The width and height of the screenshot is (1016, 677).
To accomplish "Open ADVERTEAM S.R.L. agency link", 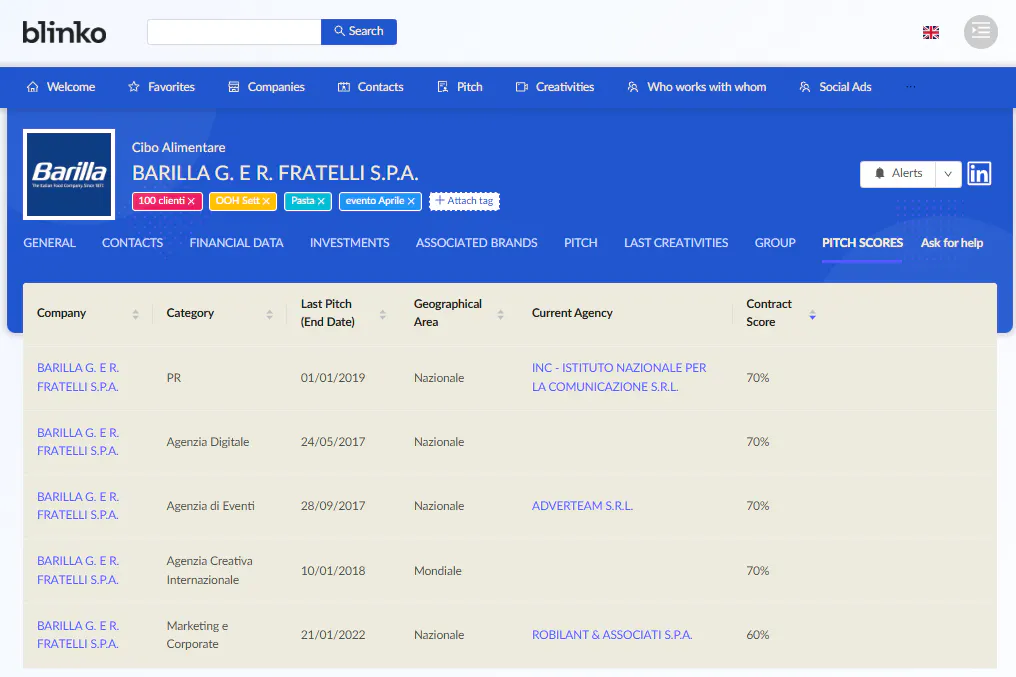I will point(582,506).
